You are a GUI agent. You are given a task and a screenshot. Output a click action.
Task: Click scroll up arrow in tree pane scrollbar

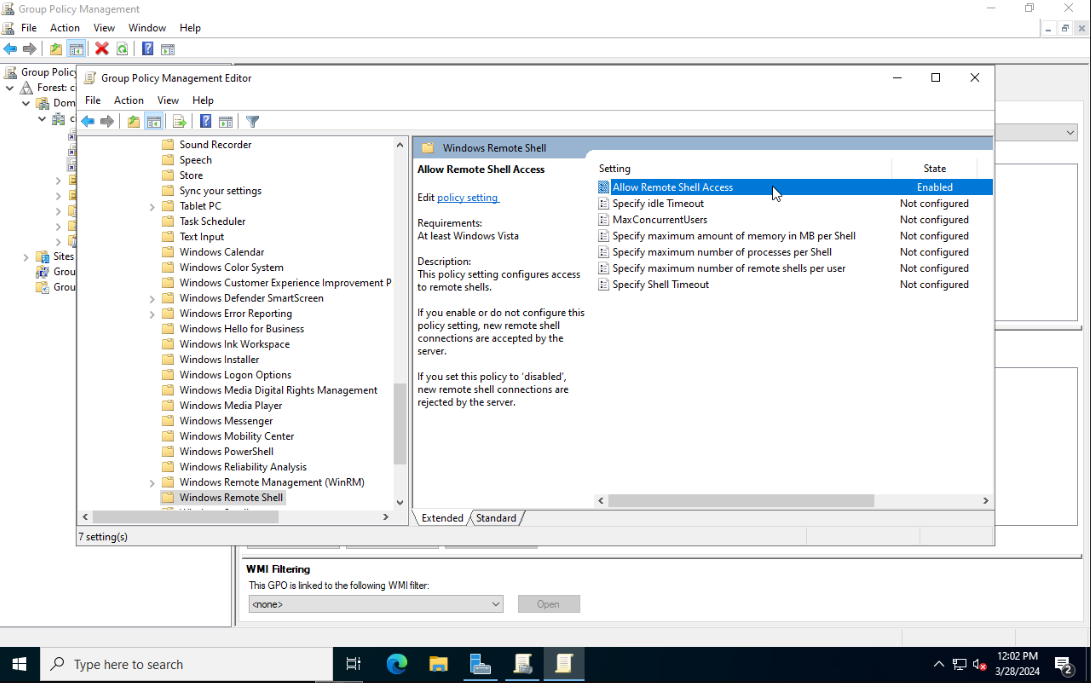pyautogui.click(x=399, y=145)
